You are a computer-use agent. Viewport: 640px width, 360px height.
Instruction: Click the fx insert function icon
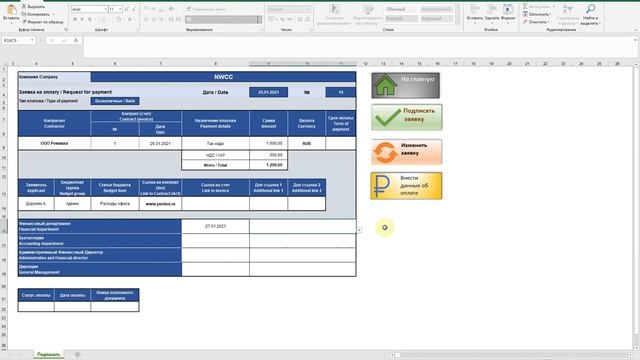click(x=76, y=40)
